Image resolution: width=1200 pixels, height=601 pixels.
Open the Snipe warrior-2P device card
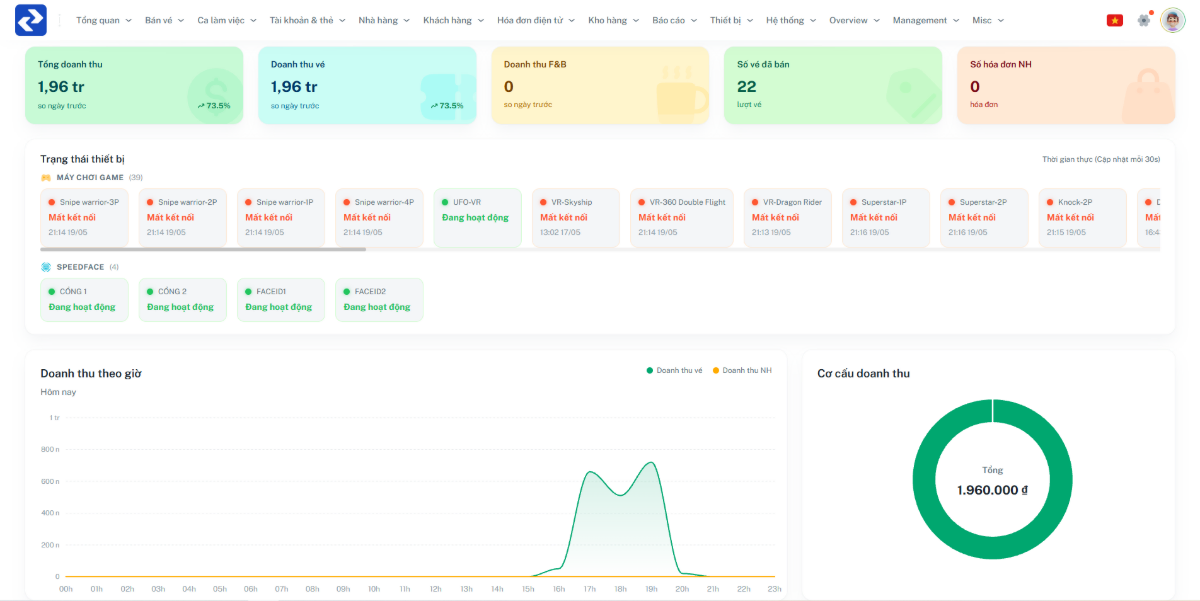182,217
